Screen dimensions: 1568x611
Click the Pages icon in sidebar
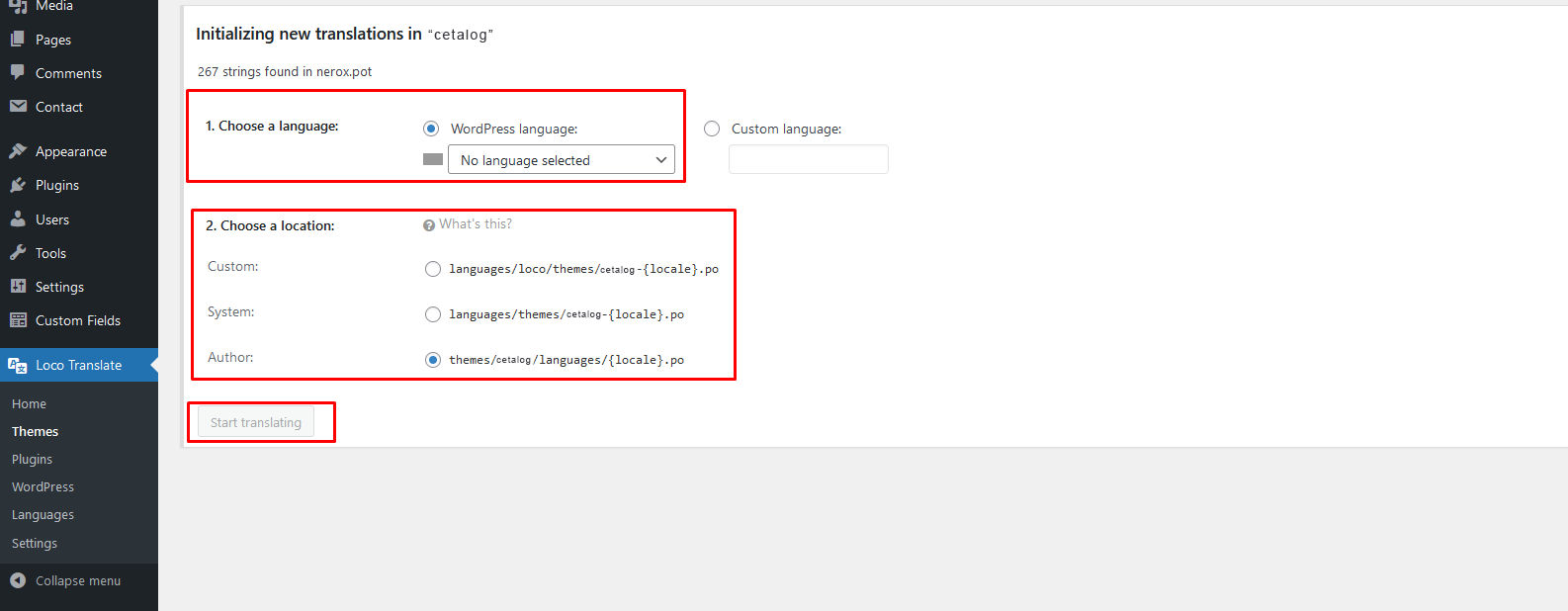(18, 40)
